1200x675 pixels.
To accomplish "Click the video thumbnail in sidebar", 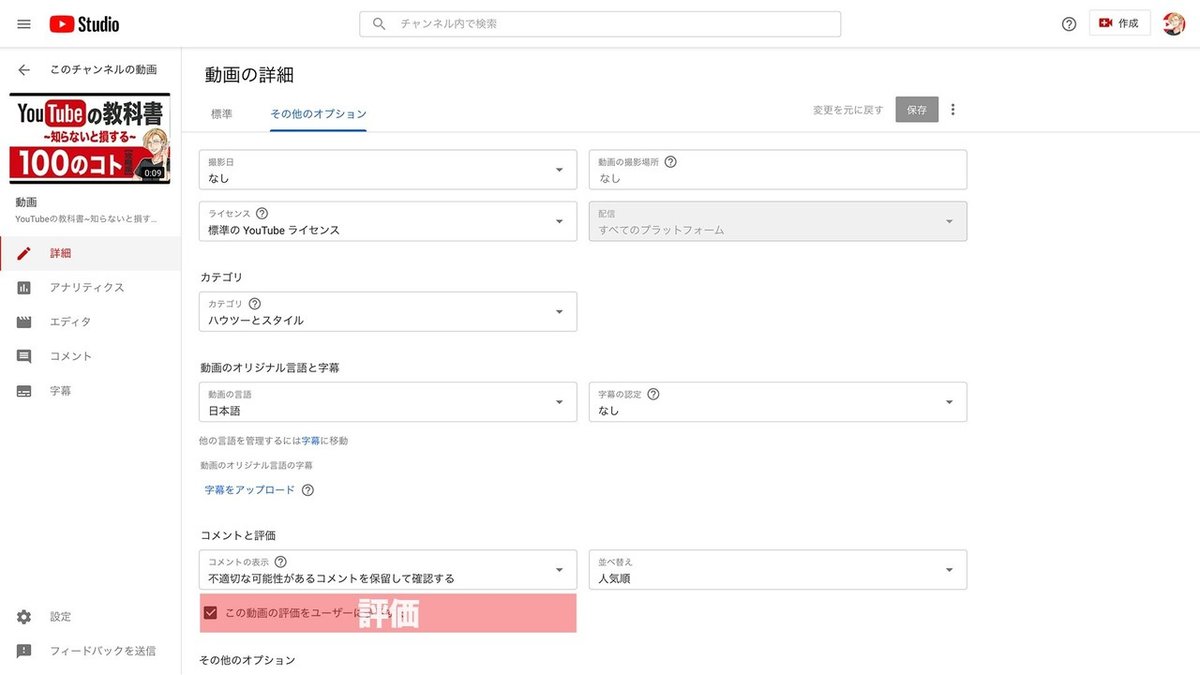I will [x=90, y=139].
